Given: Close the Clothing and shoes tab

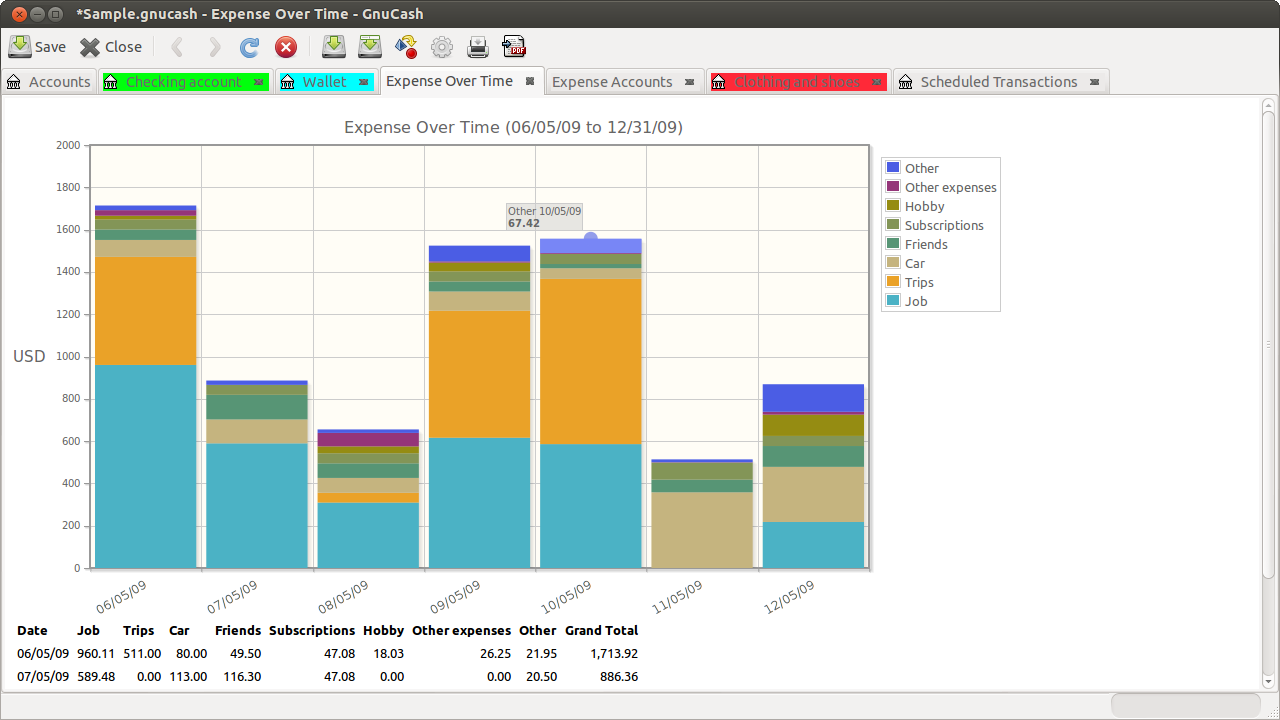Looking at the screenshot, I should click(x=876, y=82).
